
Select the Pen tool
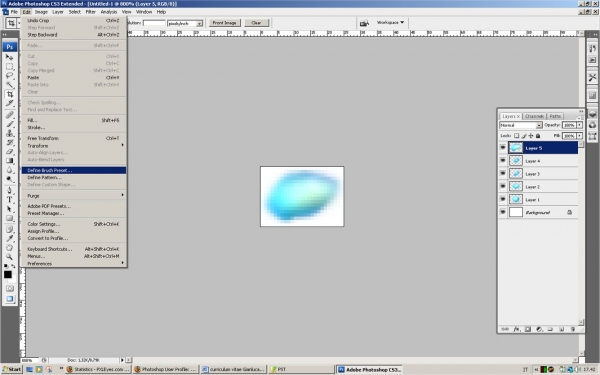[10, 190]
